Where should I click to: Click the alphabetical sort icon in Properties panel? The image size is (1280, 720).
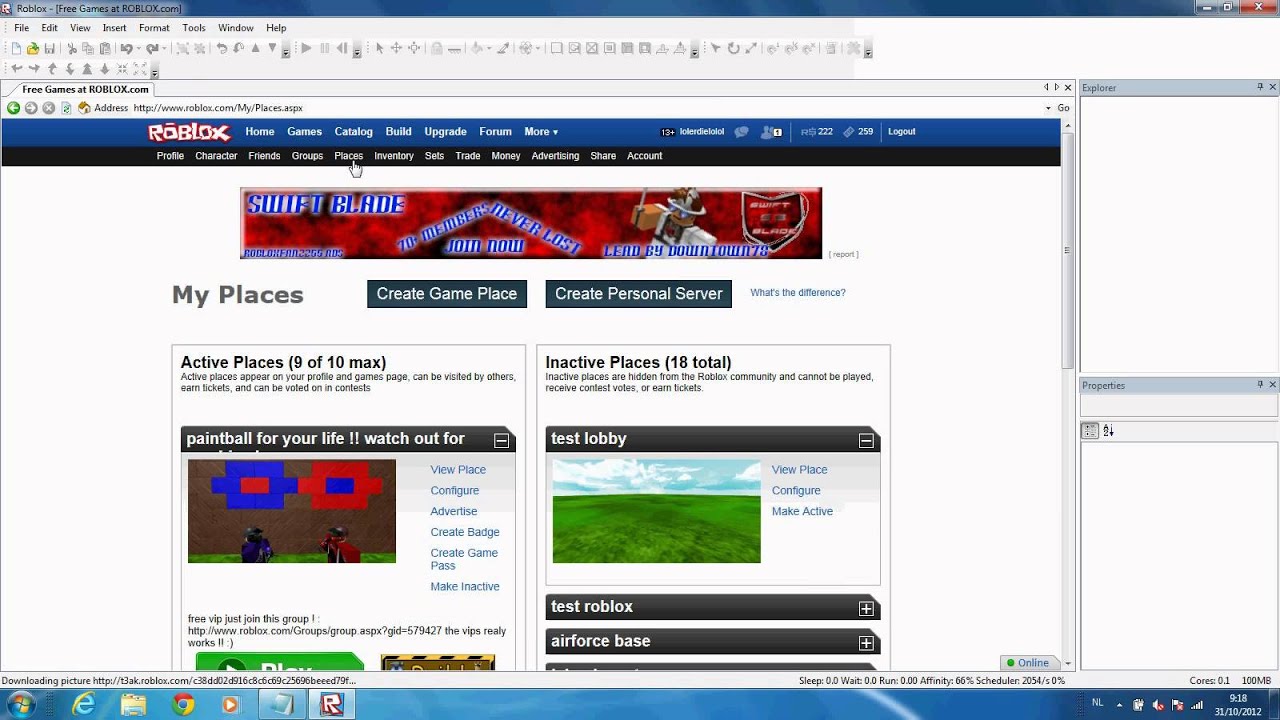(x=1108, y=431)
